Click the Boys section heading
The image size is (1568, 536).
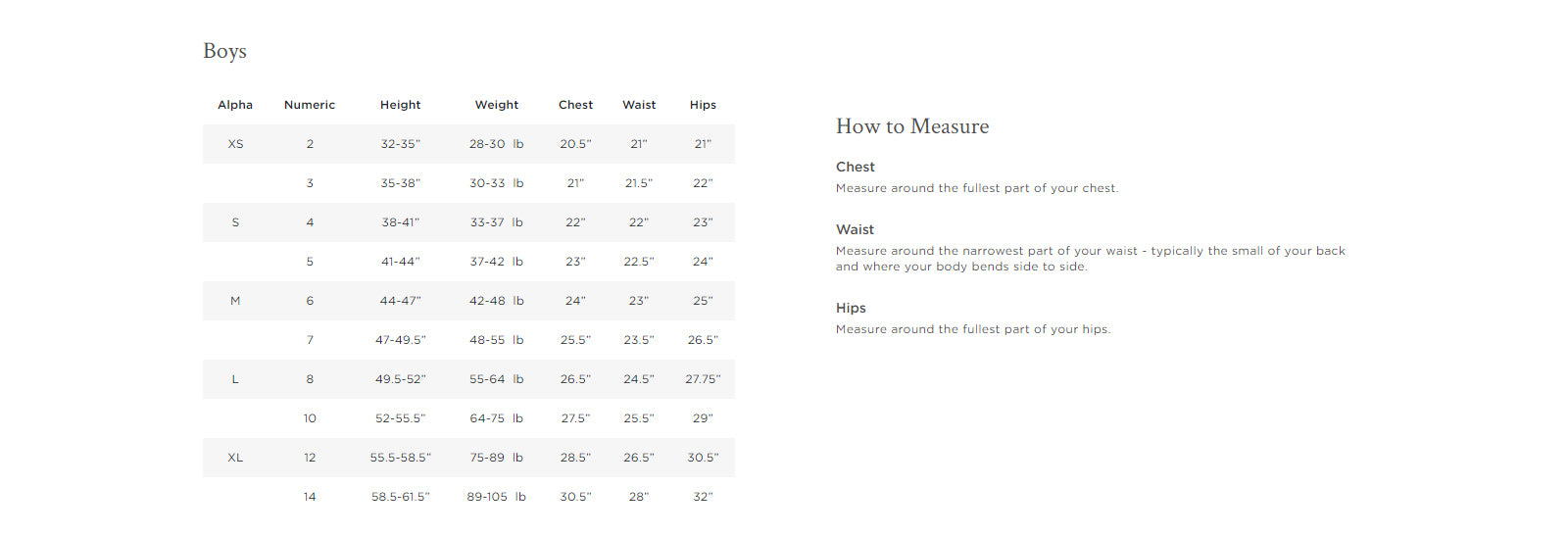coord(224,52)
